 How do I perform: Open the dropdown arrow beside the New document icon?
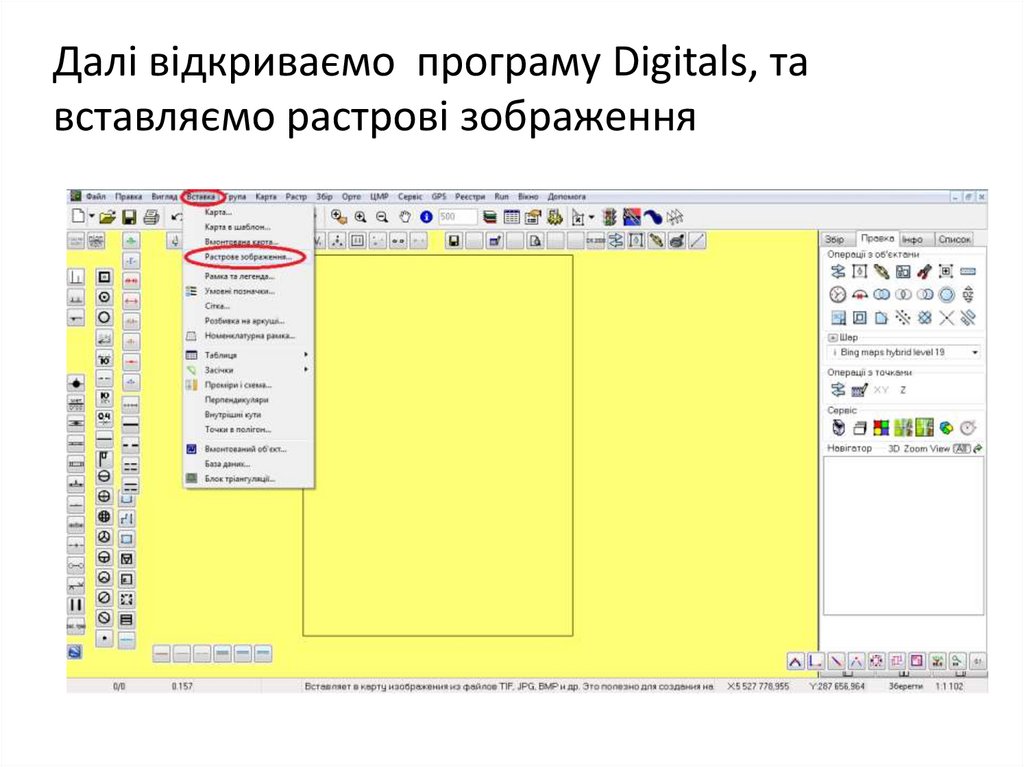[92, 216]
